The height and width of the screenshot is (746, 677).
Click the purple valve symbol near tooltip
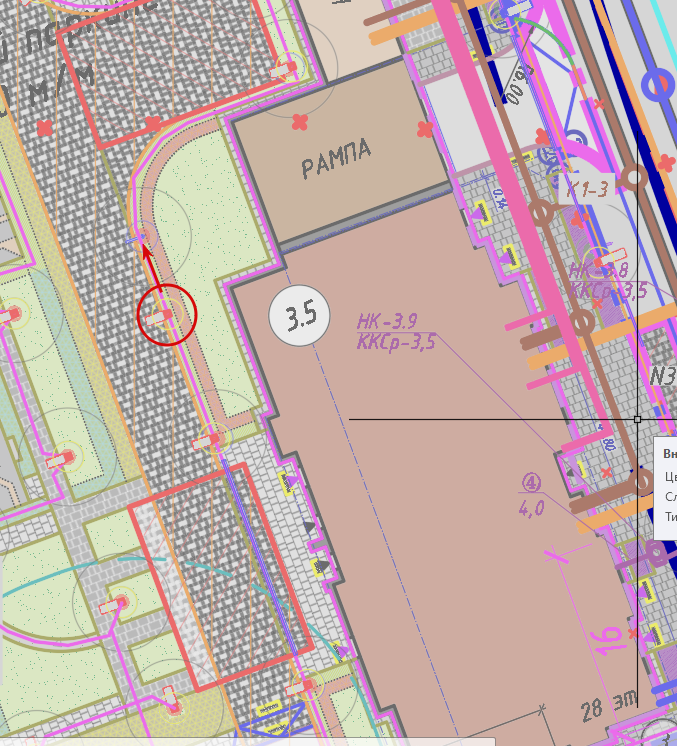tap(655, 553)
